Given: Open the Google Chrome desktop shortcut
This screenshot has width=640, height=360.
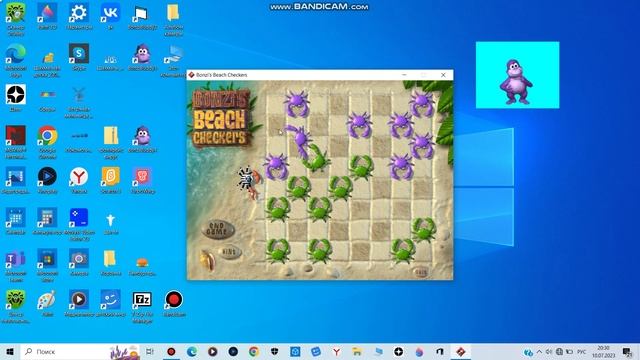Looking at the screenshot, I should click(47, 136).
